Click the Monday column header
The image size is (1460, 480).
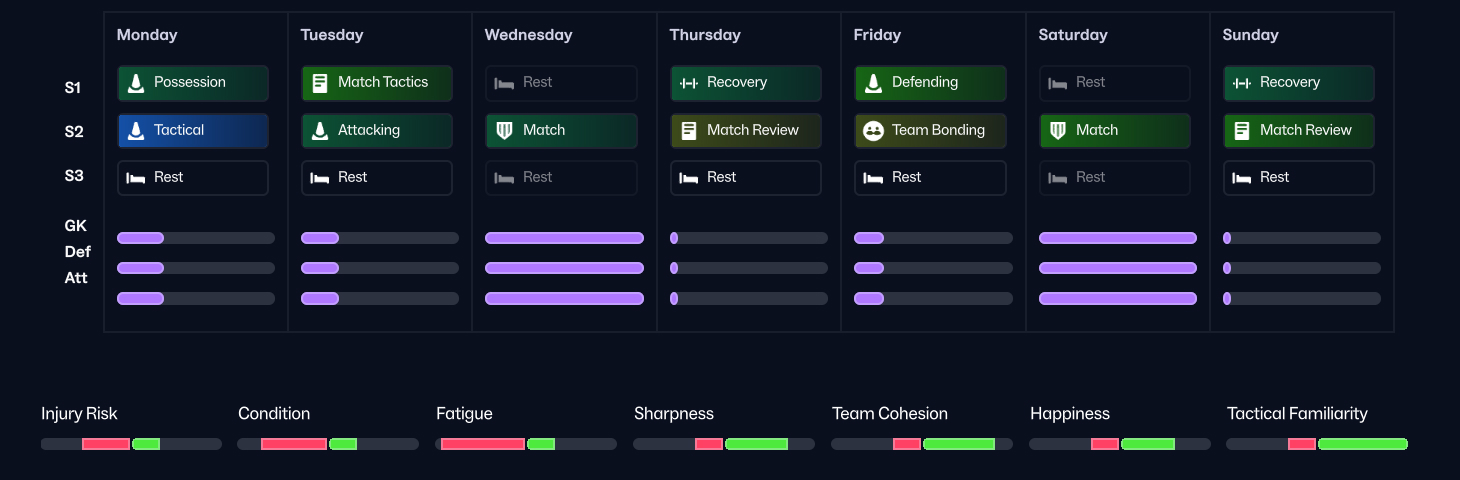[x=147, y=35]
